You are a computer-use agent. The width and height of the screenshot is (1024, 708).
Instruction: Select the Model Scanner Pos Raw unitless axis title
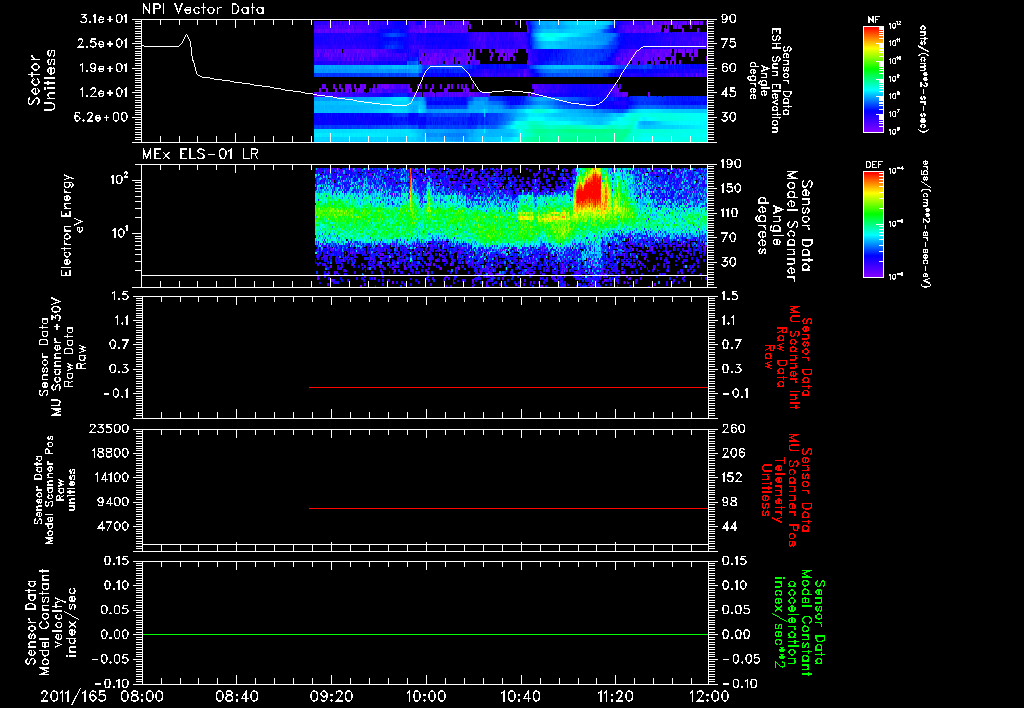tap(55, 490)
